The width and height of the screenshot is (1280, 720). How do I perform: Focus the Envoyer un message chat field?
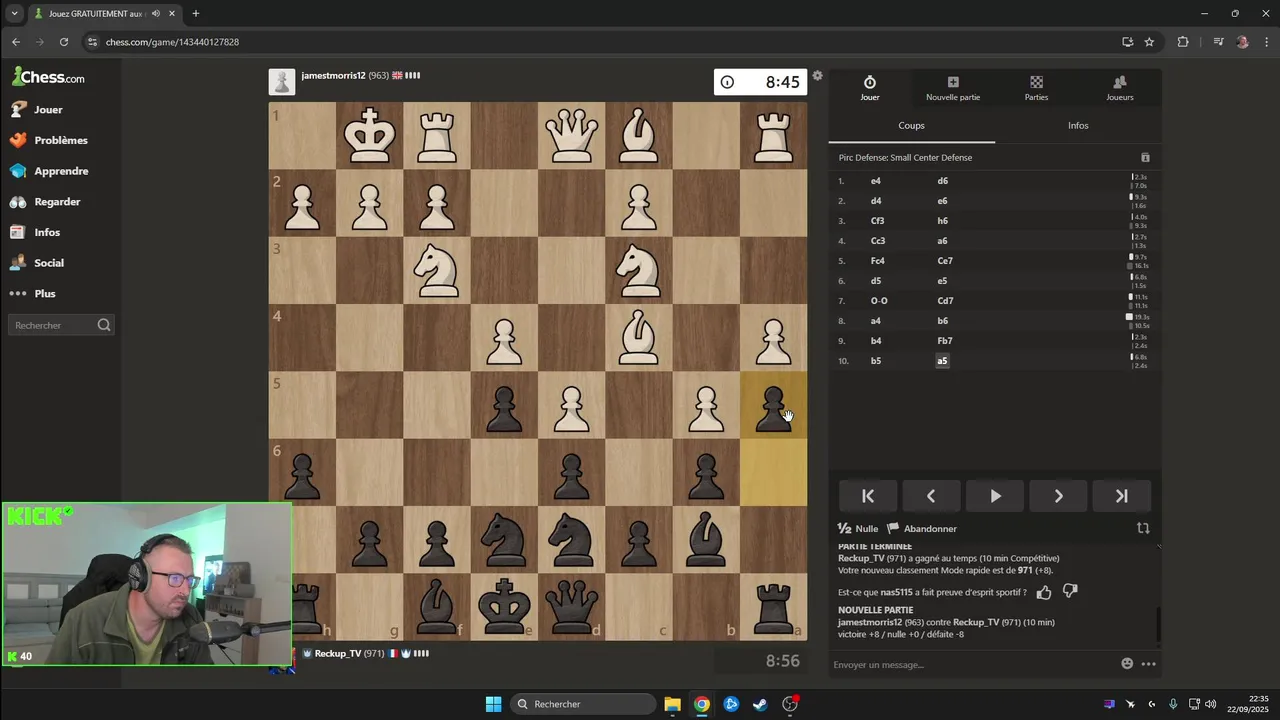(970, 664)
